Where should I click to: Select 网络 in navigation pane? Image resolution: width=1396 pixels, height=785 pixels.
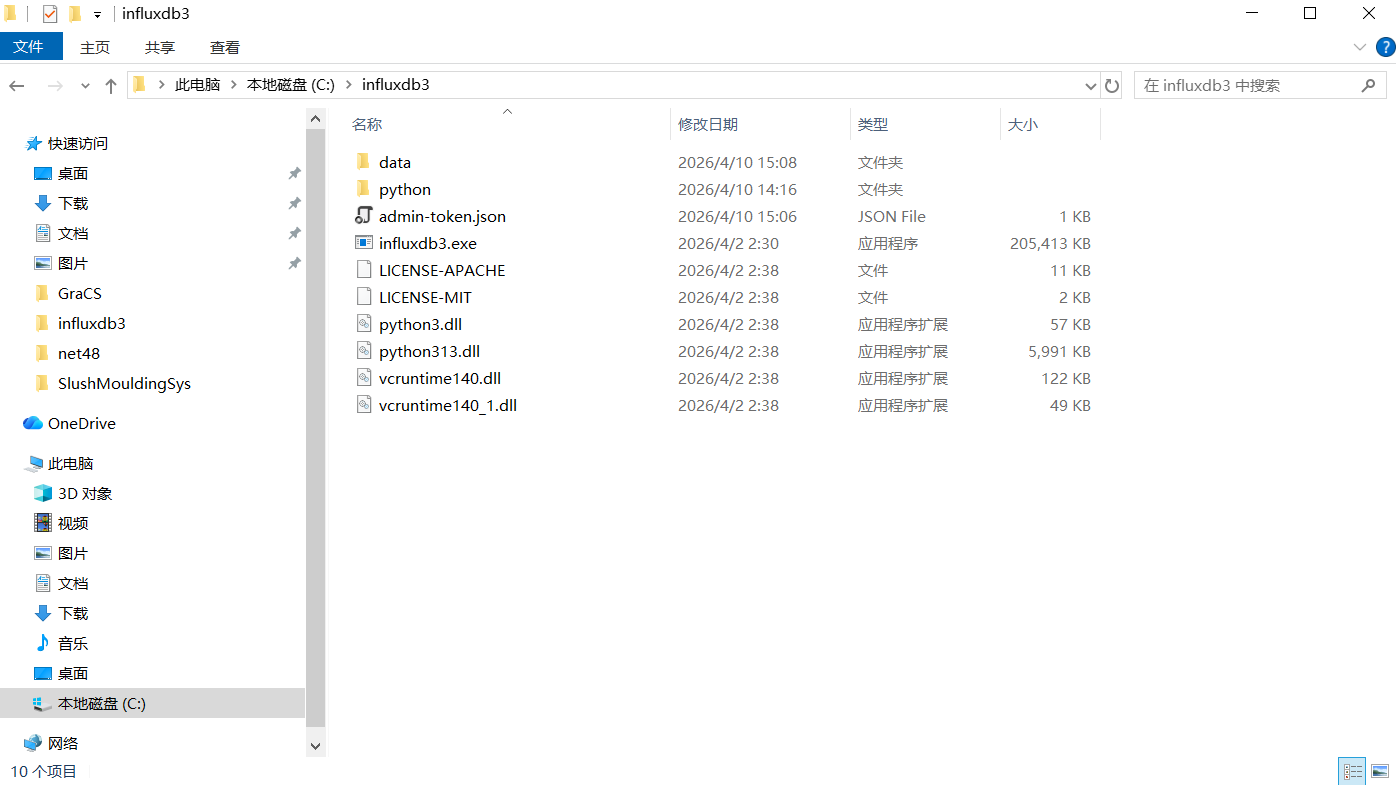63,743
